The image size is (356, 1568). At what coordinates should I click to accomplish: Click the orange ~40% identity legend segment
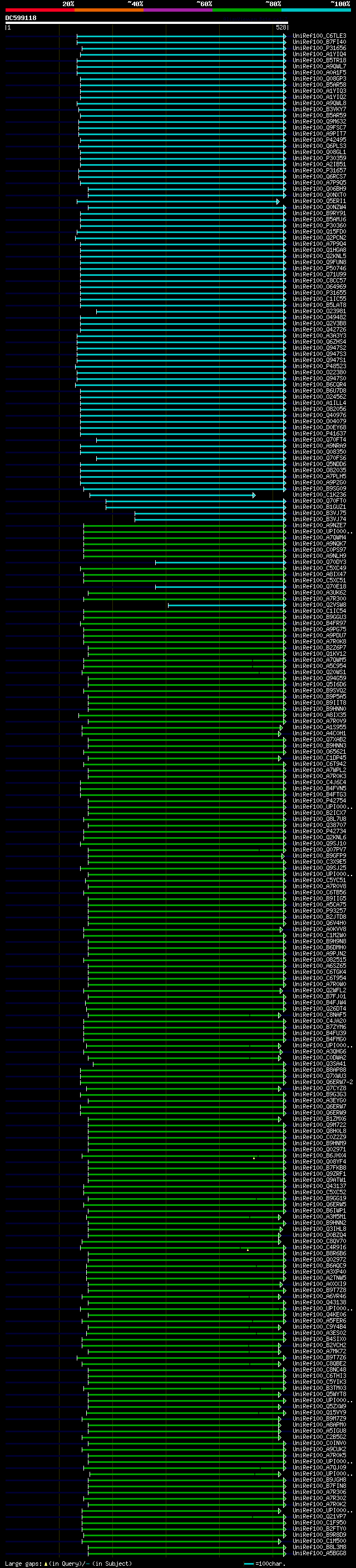109,10
